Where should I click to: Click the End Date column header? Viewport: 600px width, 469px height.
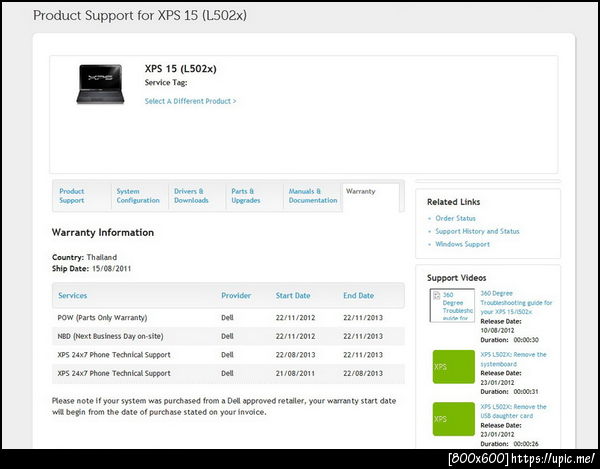(358, 295)
